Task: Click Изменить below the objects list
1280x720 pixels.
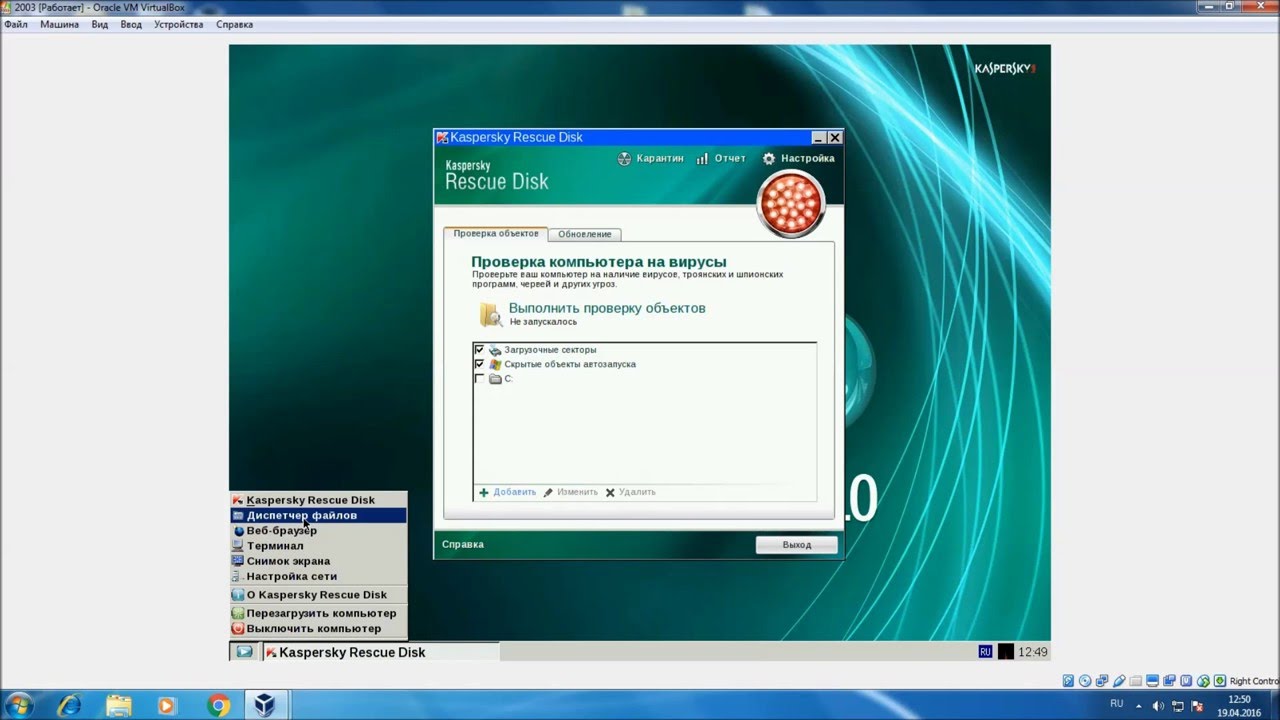Action: (570, 492)
